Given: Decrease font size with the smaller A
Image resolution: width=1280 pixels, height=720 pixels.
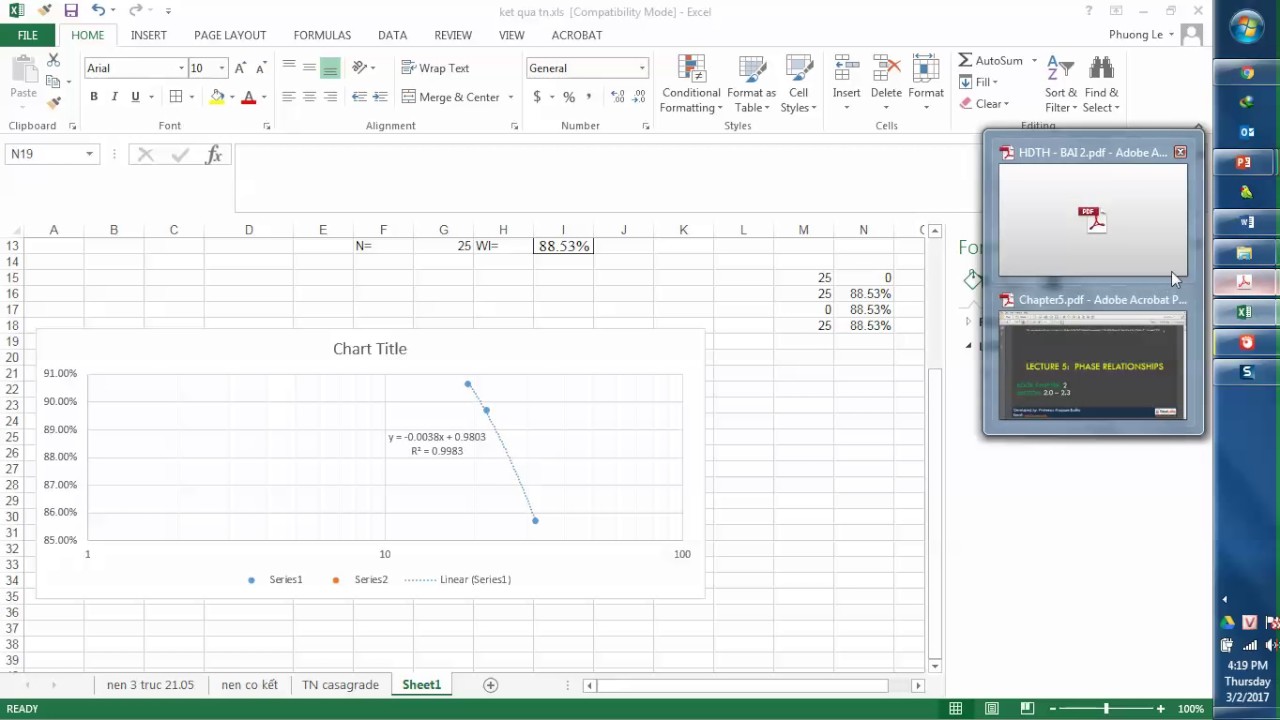Looking at the screenshot, I should coord(260,68).
